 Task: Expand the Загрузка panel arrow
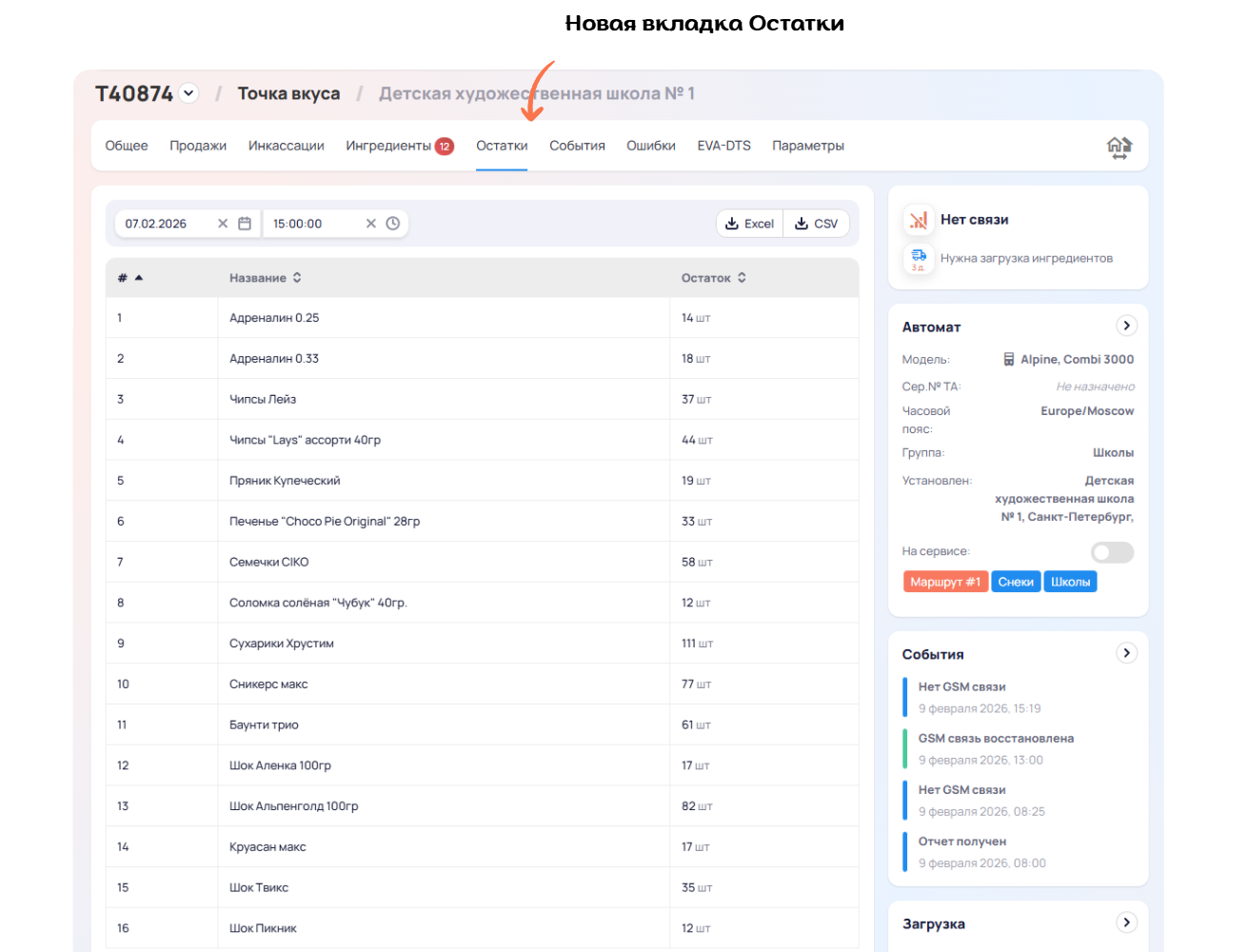[1126, 922]
